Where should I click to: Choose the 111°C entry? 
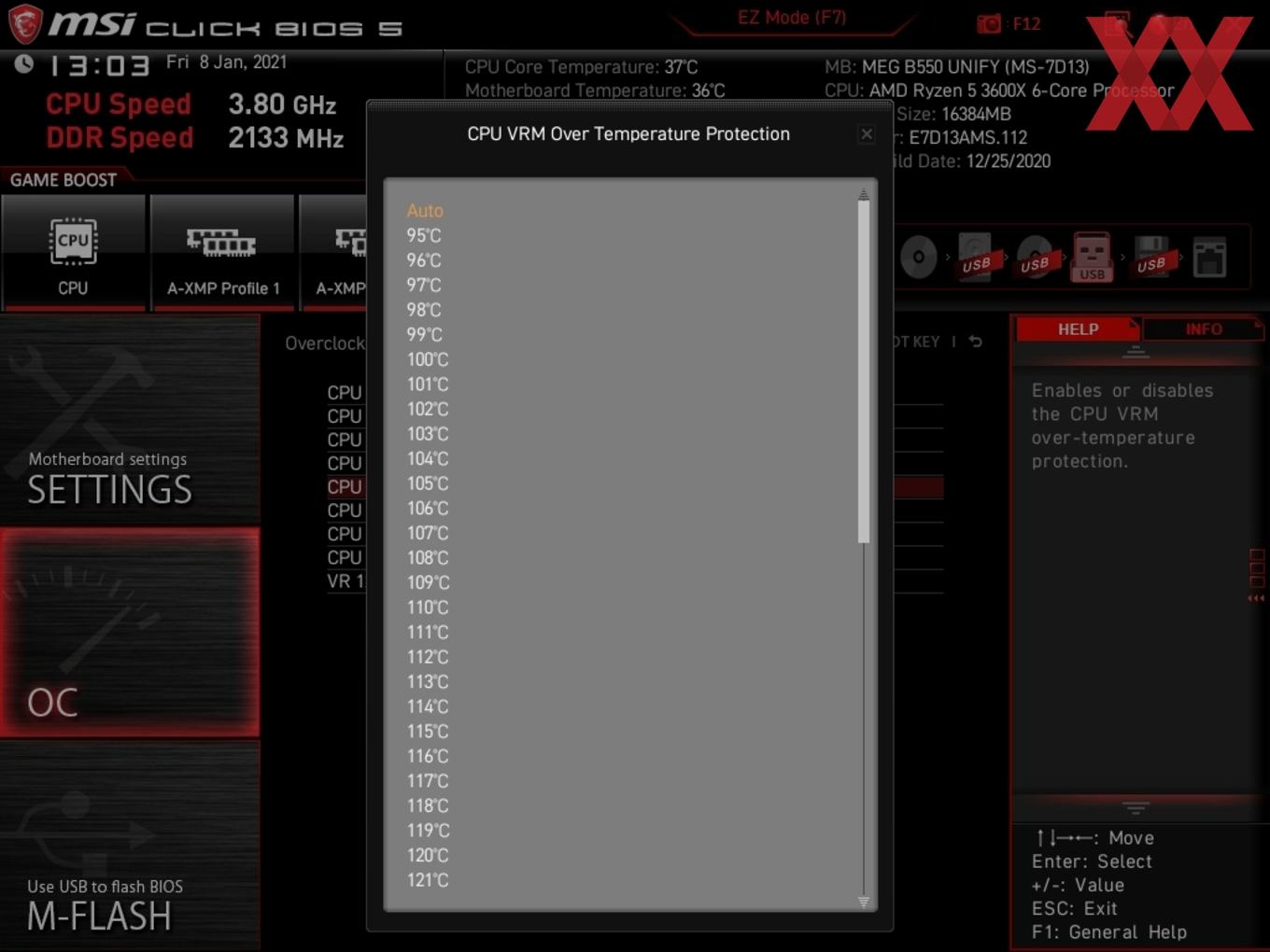(428, 632)
